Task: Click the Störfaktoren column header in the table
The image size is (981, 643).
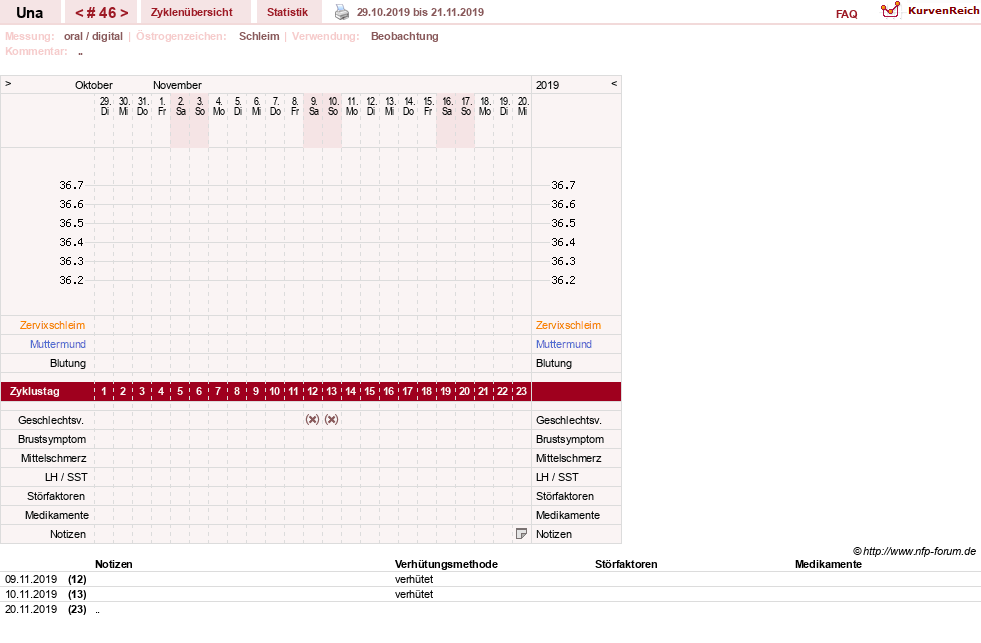Action: point(626,564)
